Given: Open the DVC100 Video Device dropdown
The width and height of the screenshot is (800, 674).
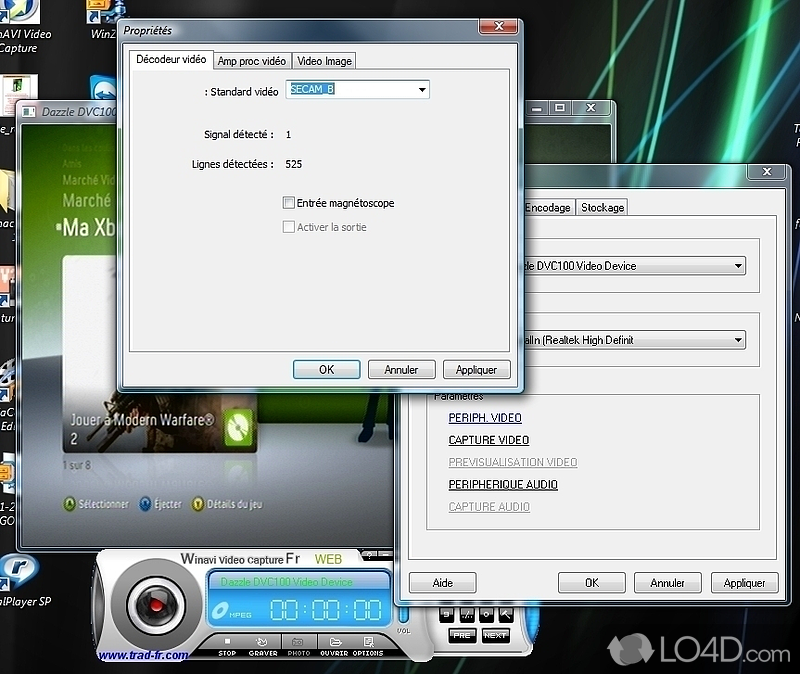Looking at the screenshot, I should (738, 266).
